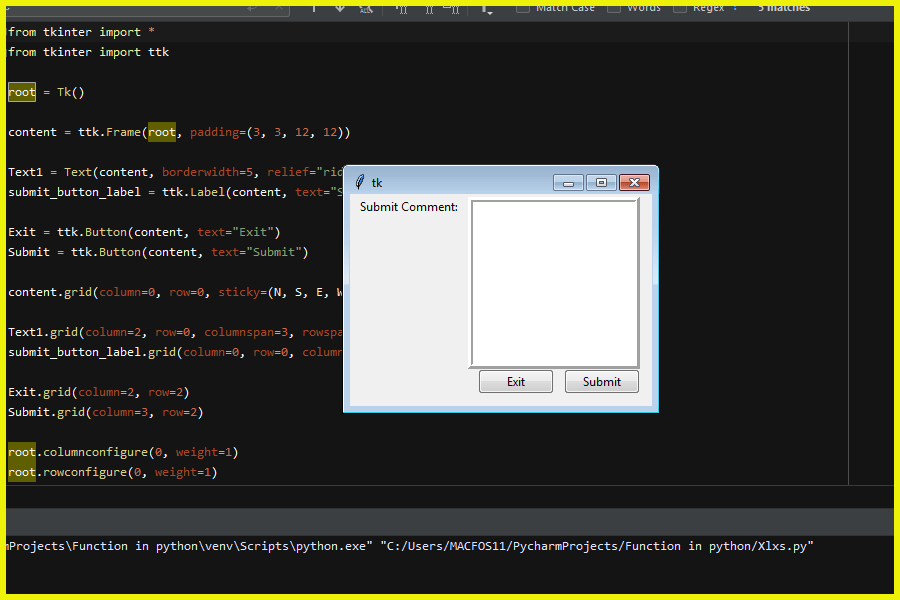Click the 'submit_button_label = ttk.Label' line
The width and height of the screenshot is (900, 600).
175,192
